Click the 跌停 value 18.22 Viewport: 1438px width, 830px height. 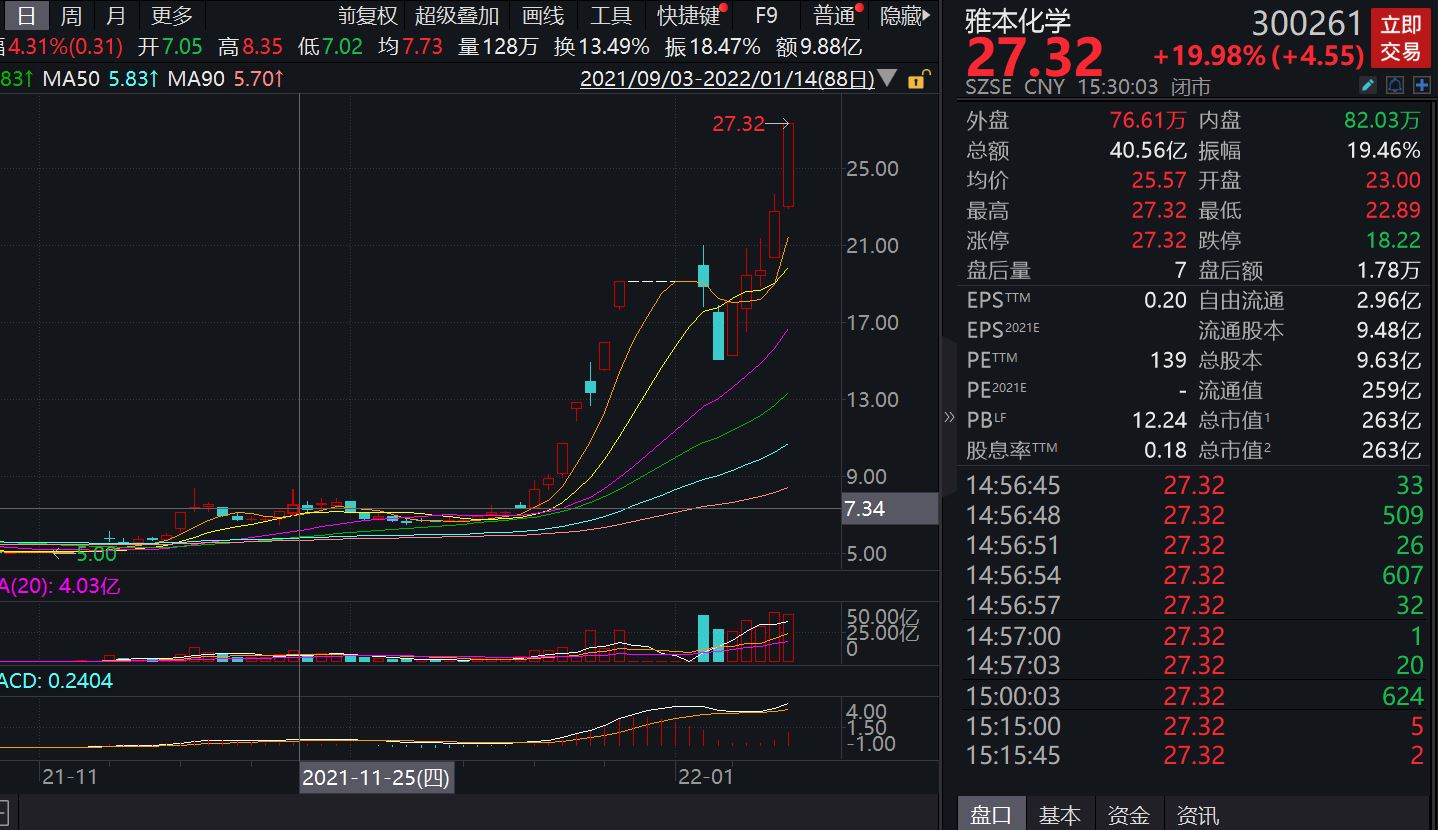click(x=1393, y=241)
